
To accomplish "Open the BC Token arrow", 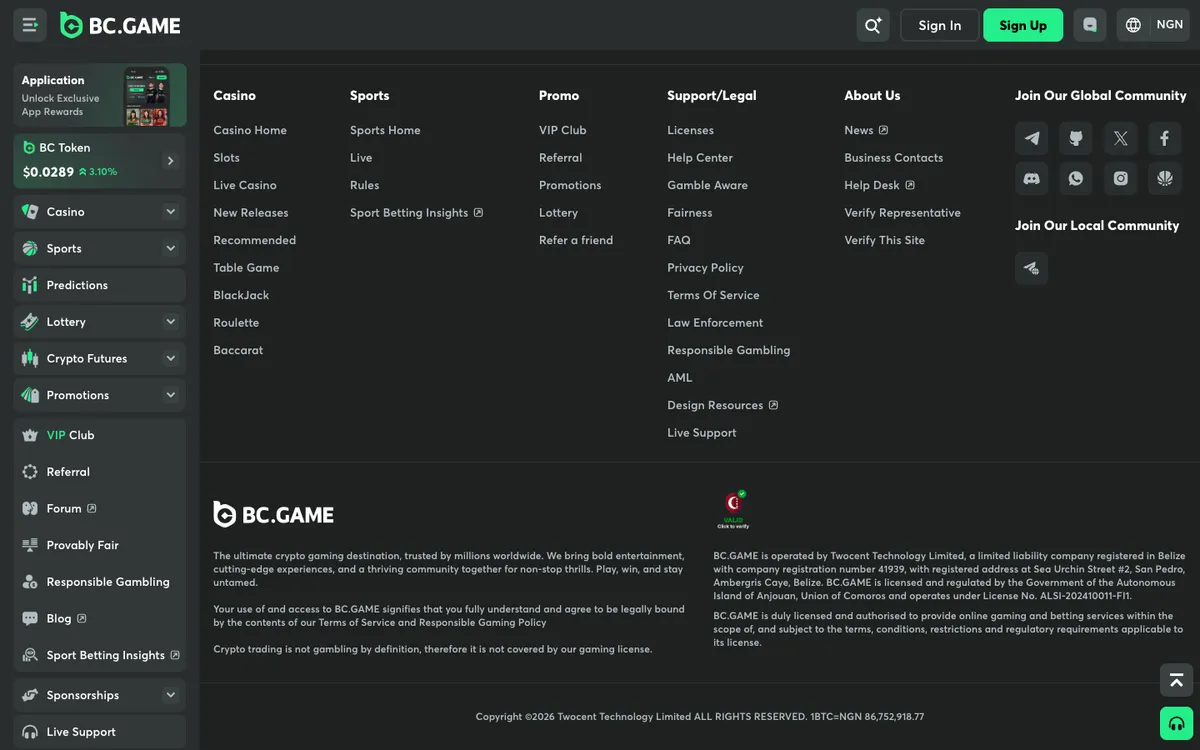I will (170, 161).
